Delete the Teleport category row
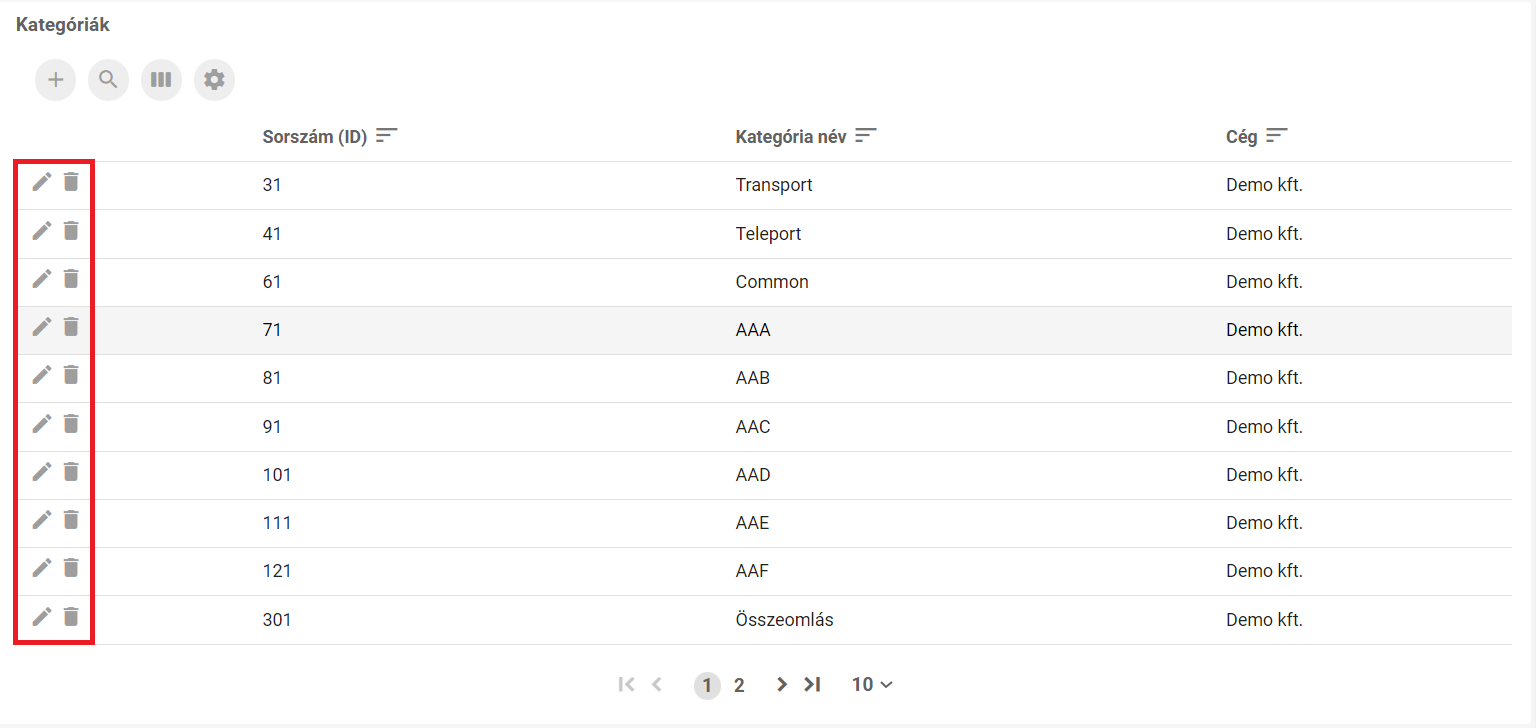1536x728 pixels. tap(70, 231)
